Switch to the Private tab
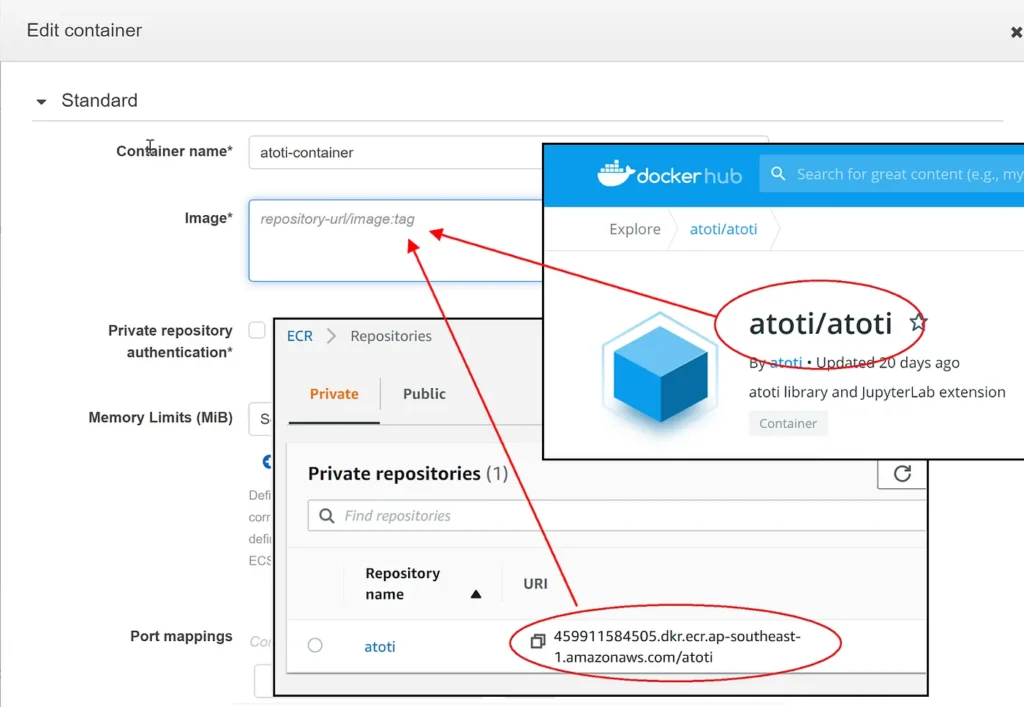Screen dimensions: 1024x707 point(334,394)
